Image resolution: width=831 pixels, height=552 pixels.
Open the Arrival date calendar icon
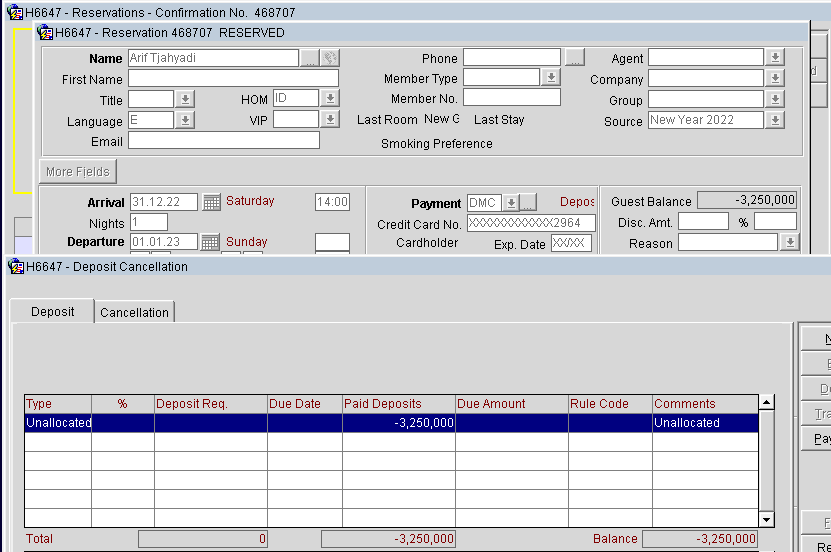[211, 202]
